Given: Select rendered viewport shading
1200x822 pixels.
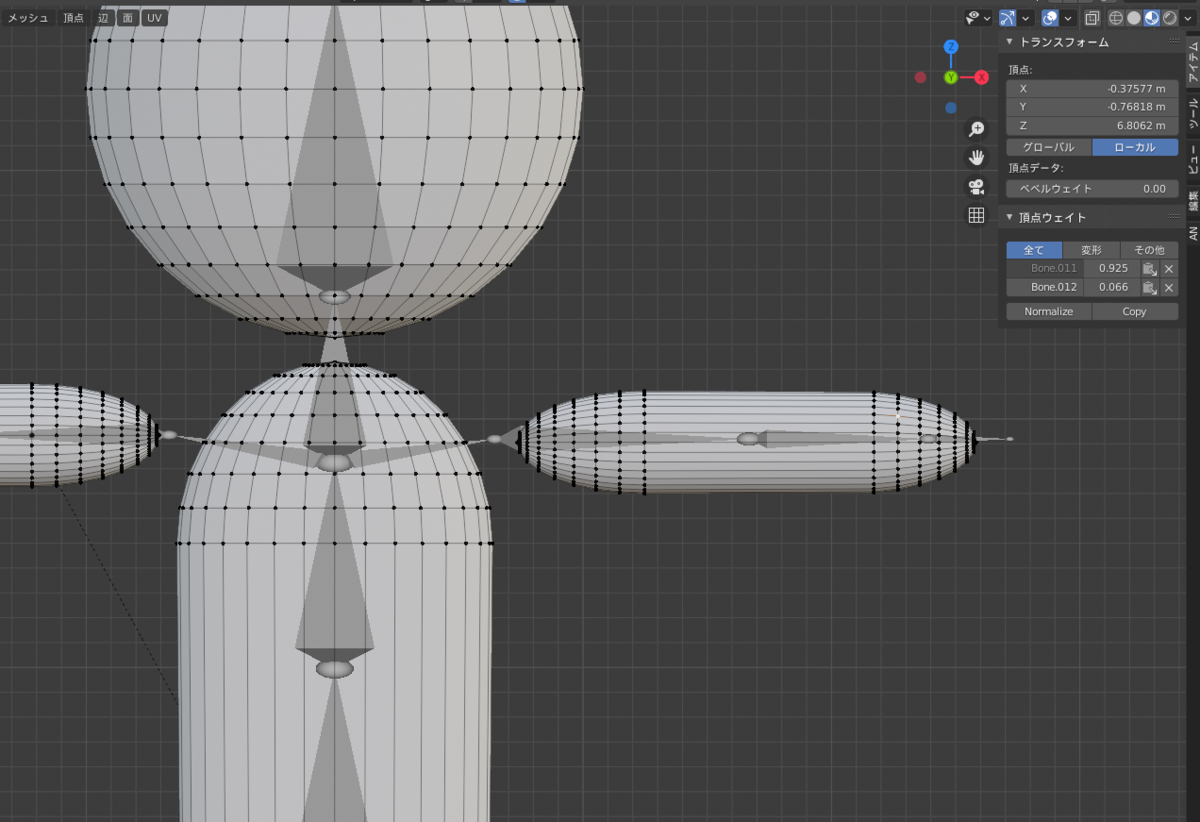Looking at the screenshot, I should point(1168,18).
